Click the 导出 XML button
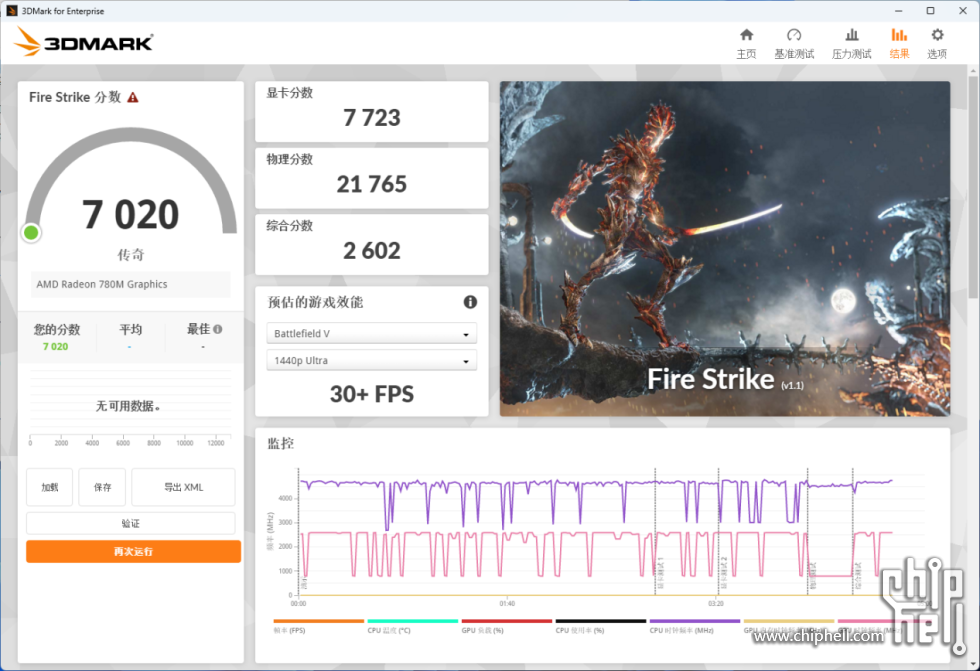Screen dimensions: 980x671 point(183,487)
